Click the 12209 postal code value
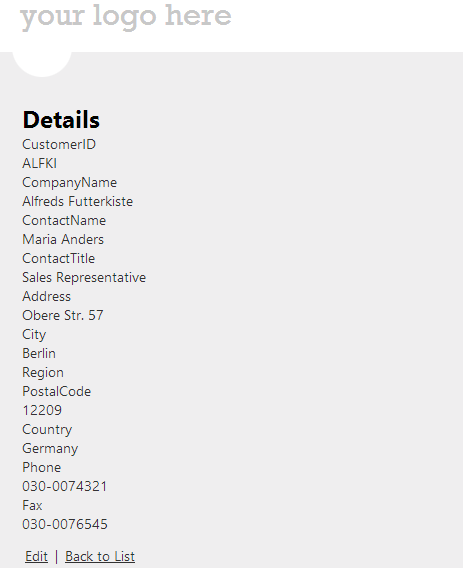The width and height of the screenshot is (463, 568). [42, 410]
